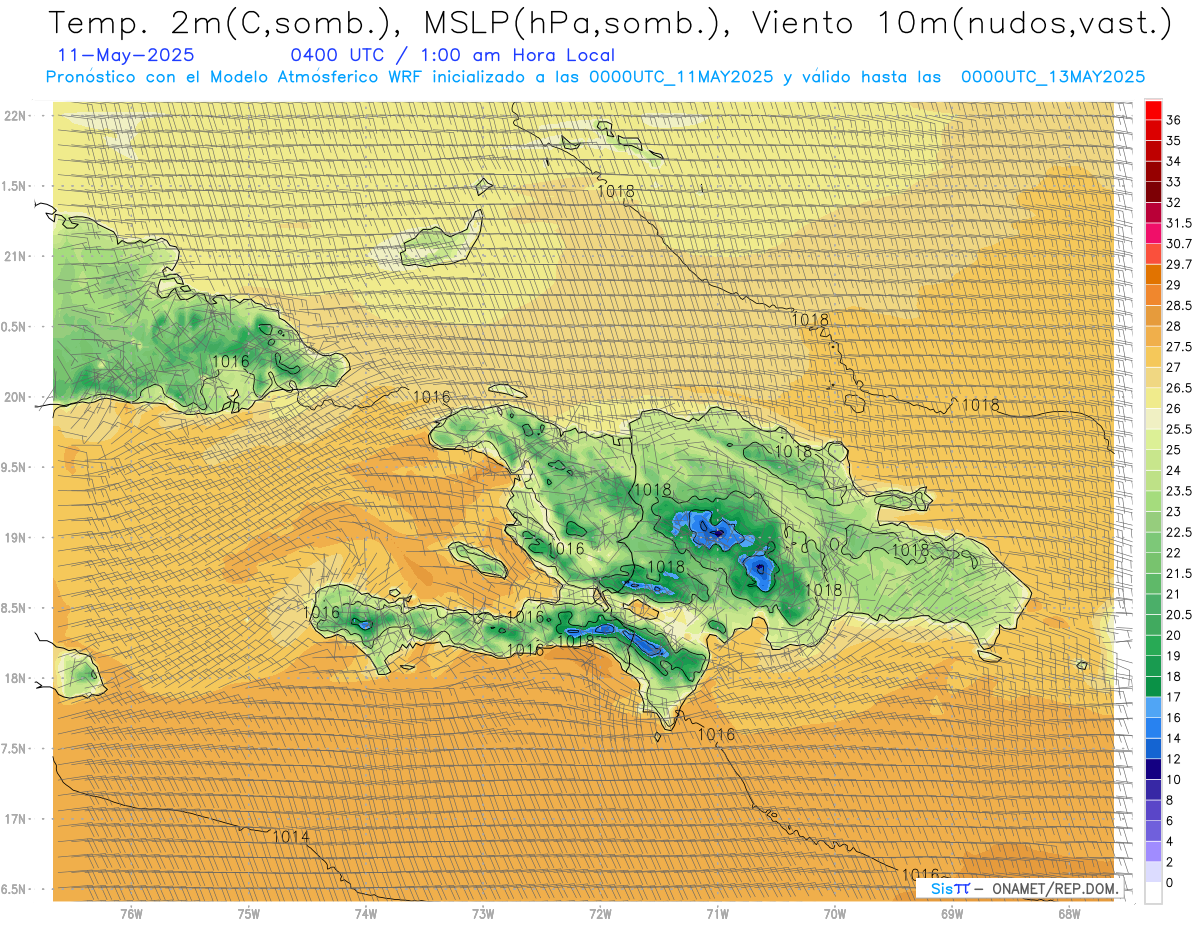Click legend scale value '22.5'
The height and width of the screenshot is (927, 1200).
[x=1179, y=532]
